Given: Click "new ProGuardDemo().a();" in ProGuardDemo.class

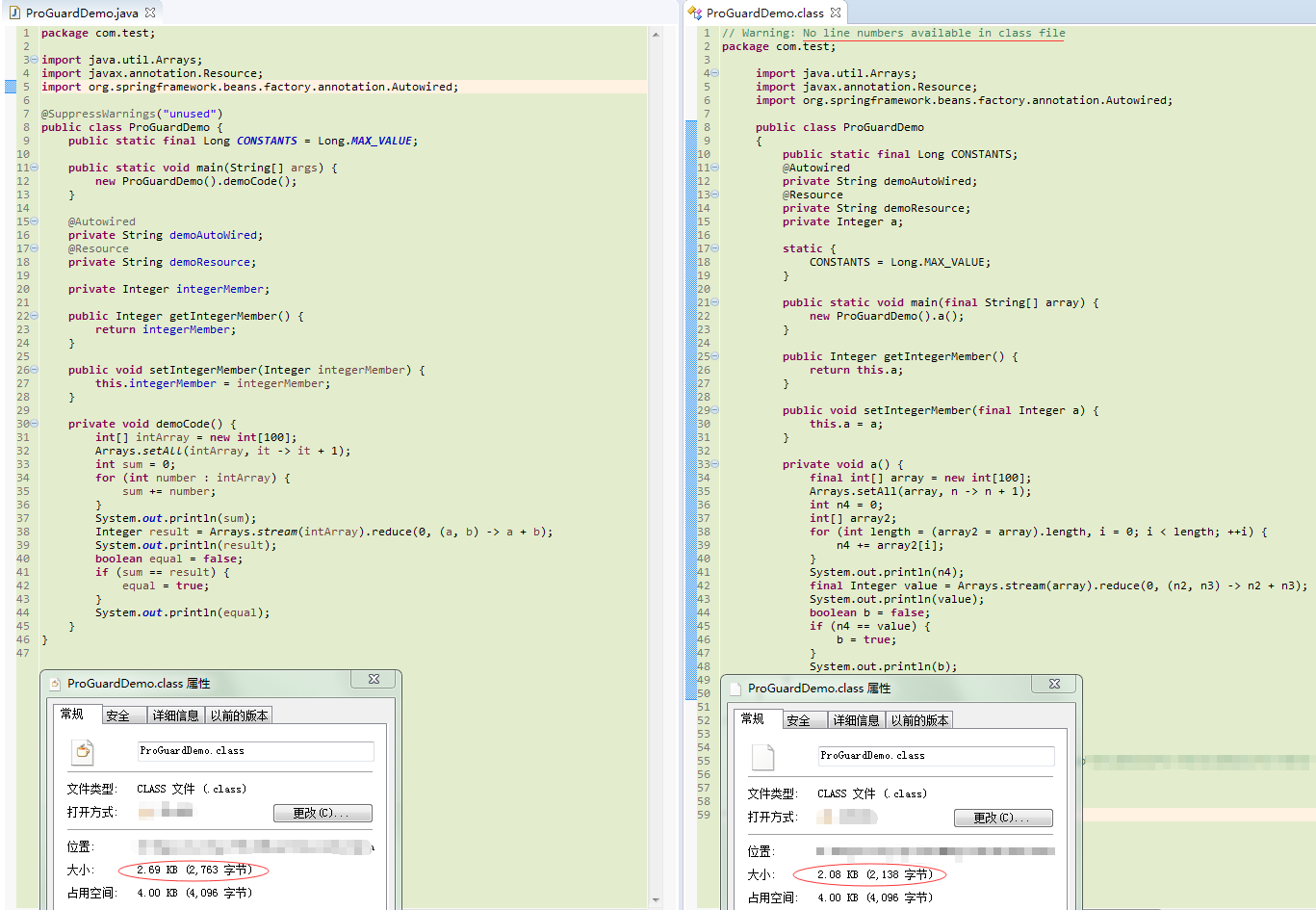Looking at the screenshot, I should 887,316.
